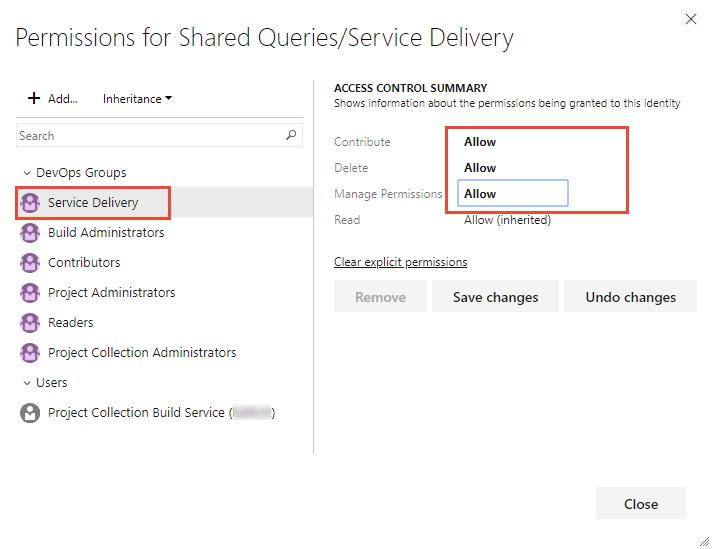This screenshot has height=549, width=712.
Task: Click the plus Add icon
Action: click(x=34, y=98)
